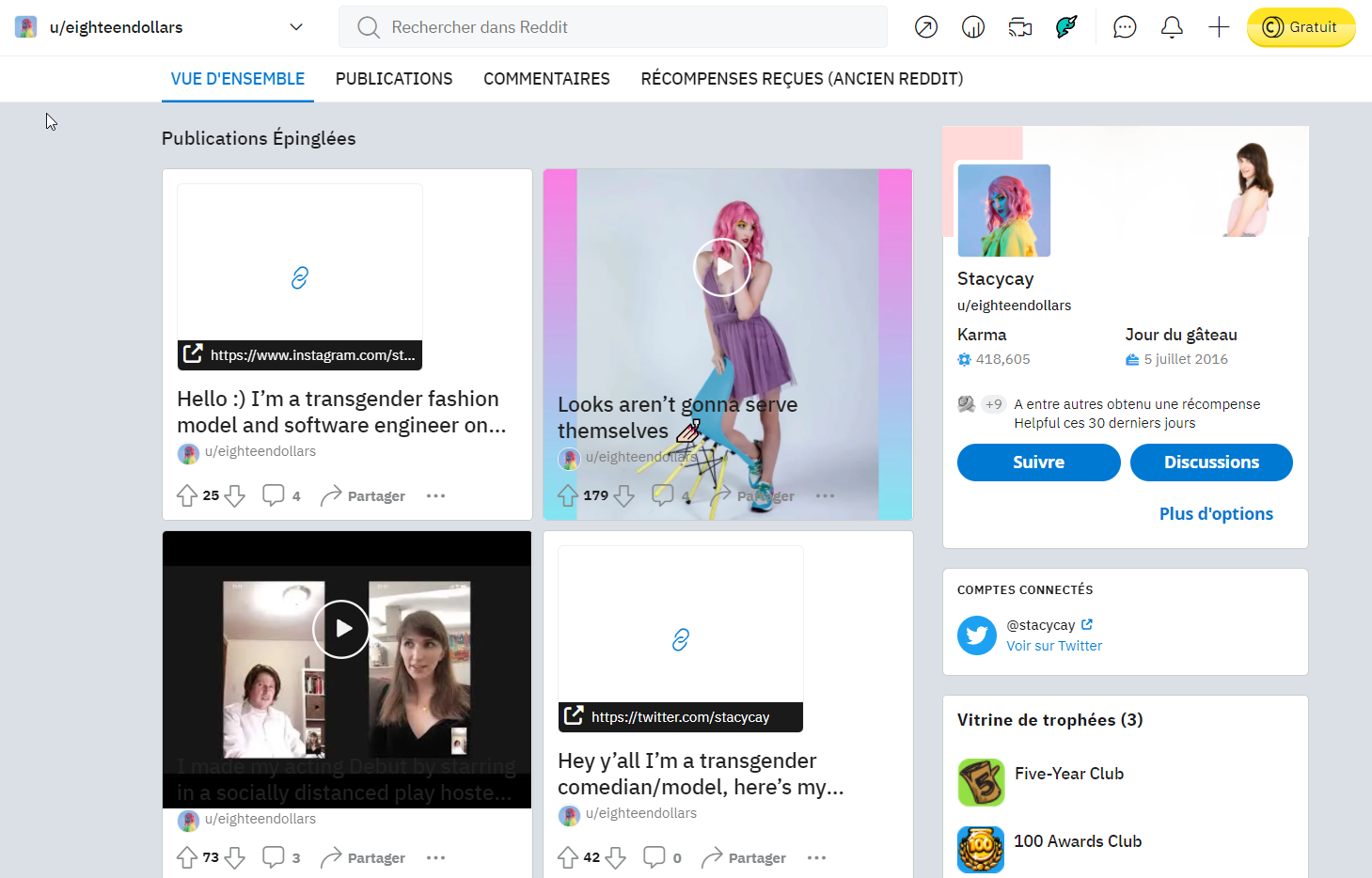Open more options on the 73-point post
This screenshot has width=1372, height=878.
pos(435,857)
